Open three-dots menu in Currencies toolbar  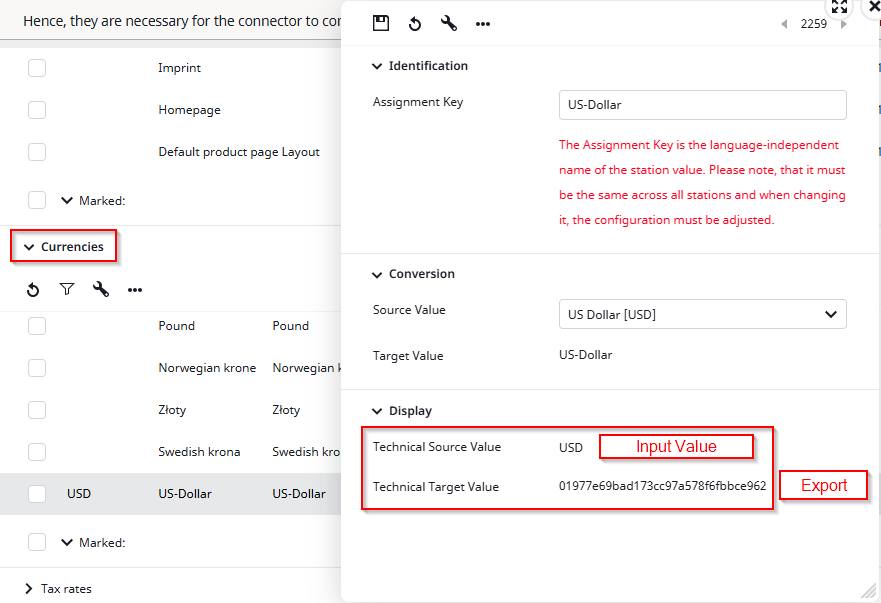point(135,290)
